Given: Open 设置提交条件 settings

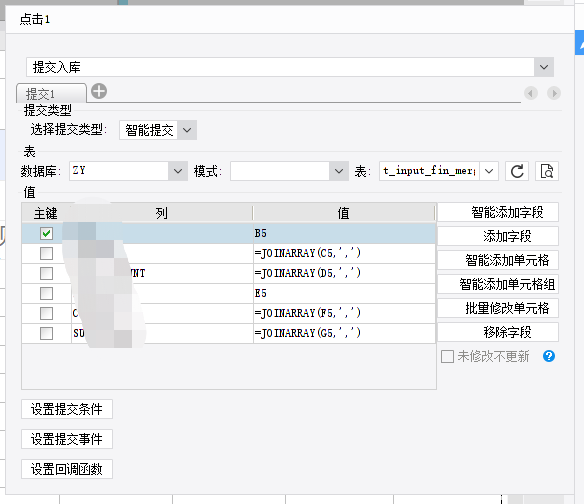Looking at the screenshot, I should pyautogui.click(x=67, y=409).
